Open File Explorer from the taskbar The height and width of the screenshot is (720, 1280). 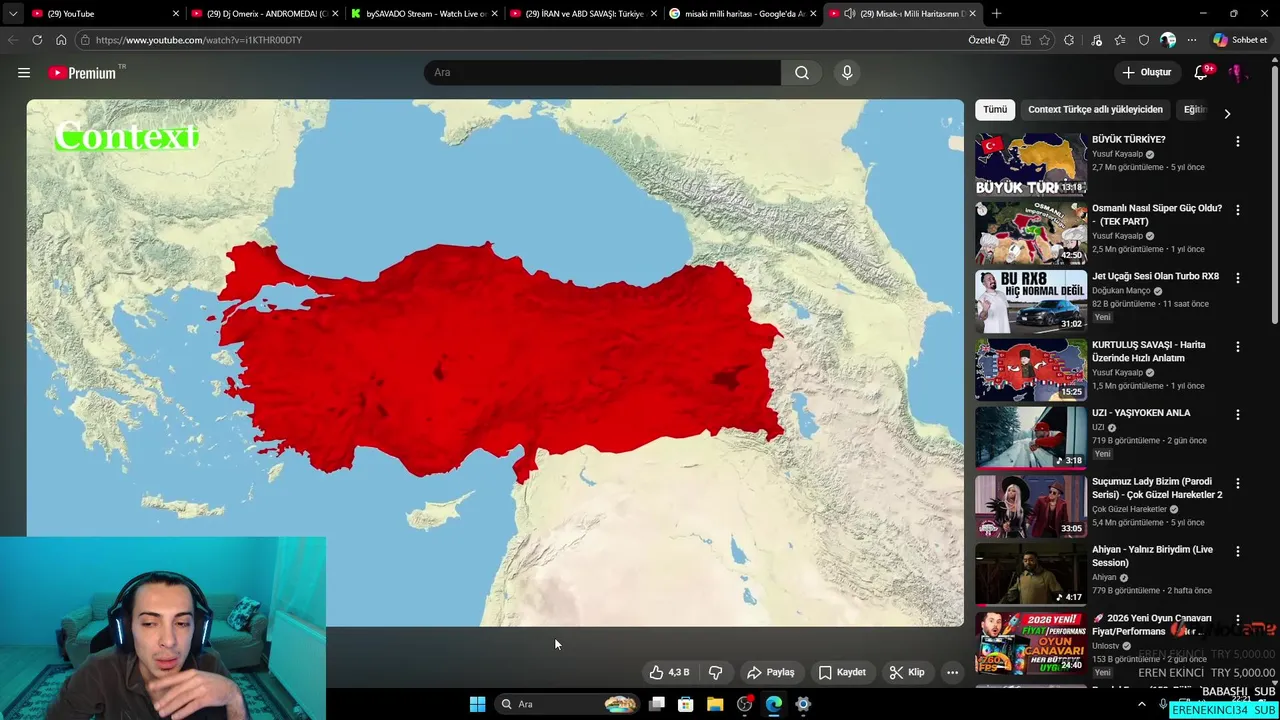pyautogui.click(x=715, y=704)
